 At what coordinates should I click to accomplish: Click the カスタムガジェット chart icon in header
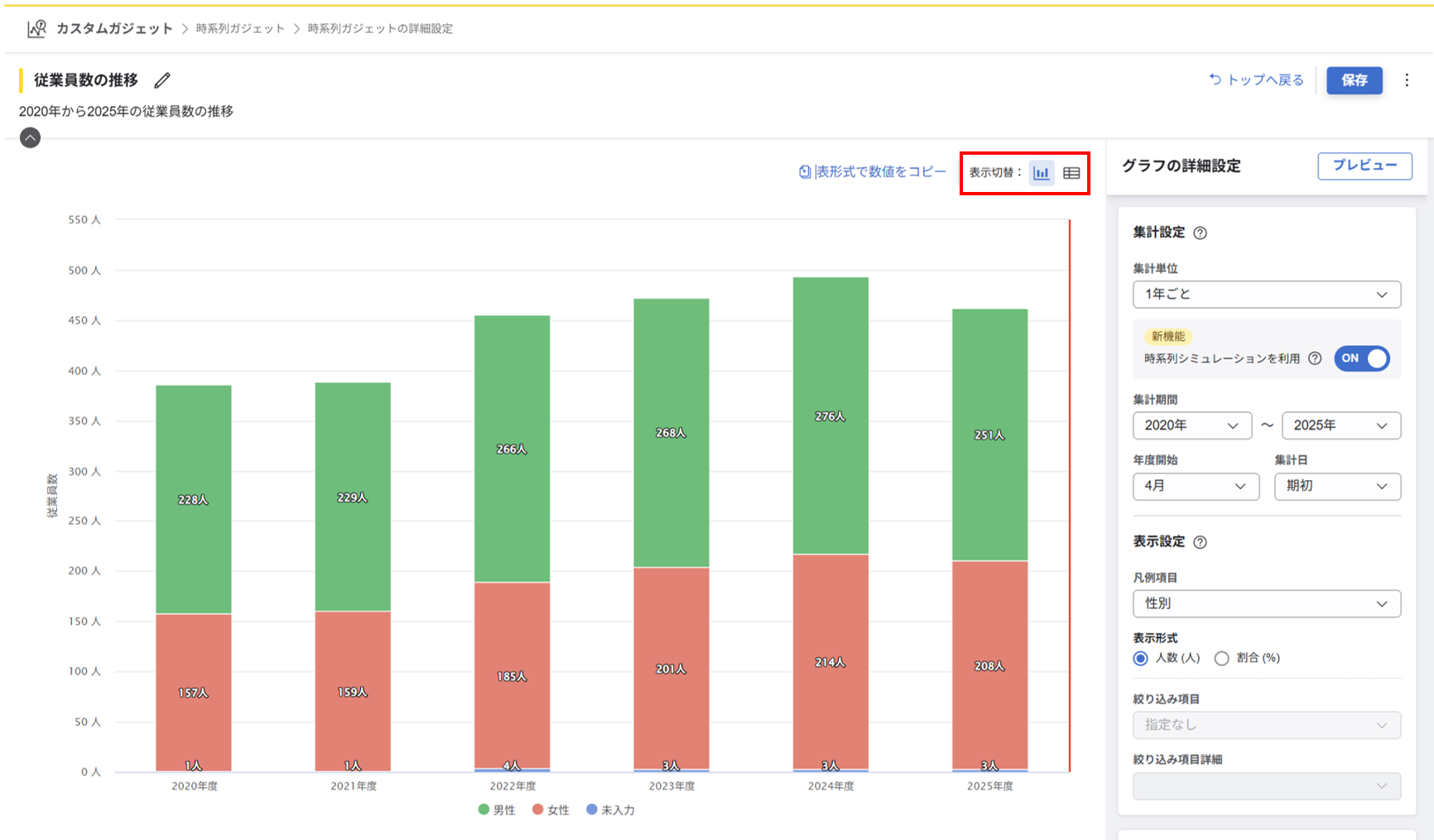(x=36, y=29)
